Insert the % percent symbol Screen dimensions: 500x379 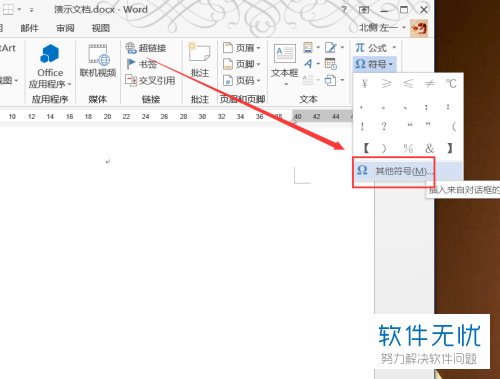click(x=408, y=148)
